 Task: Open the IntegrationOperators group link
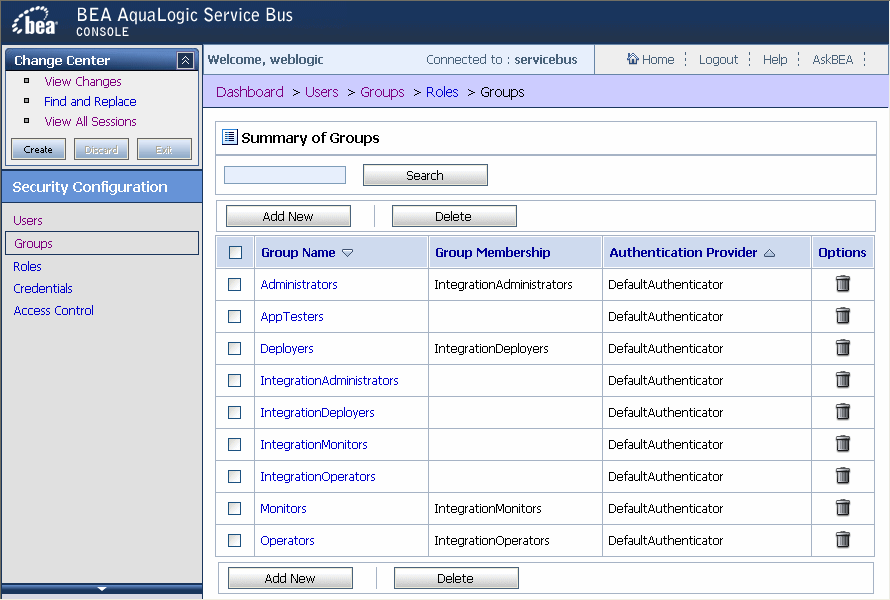[x=318, y=477]
